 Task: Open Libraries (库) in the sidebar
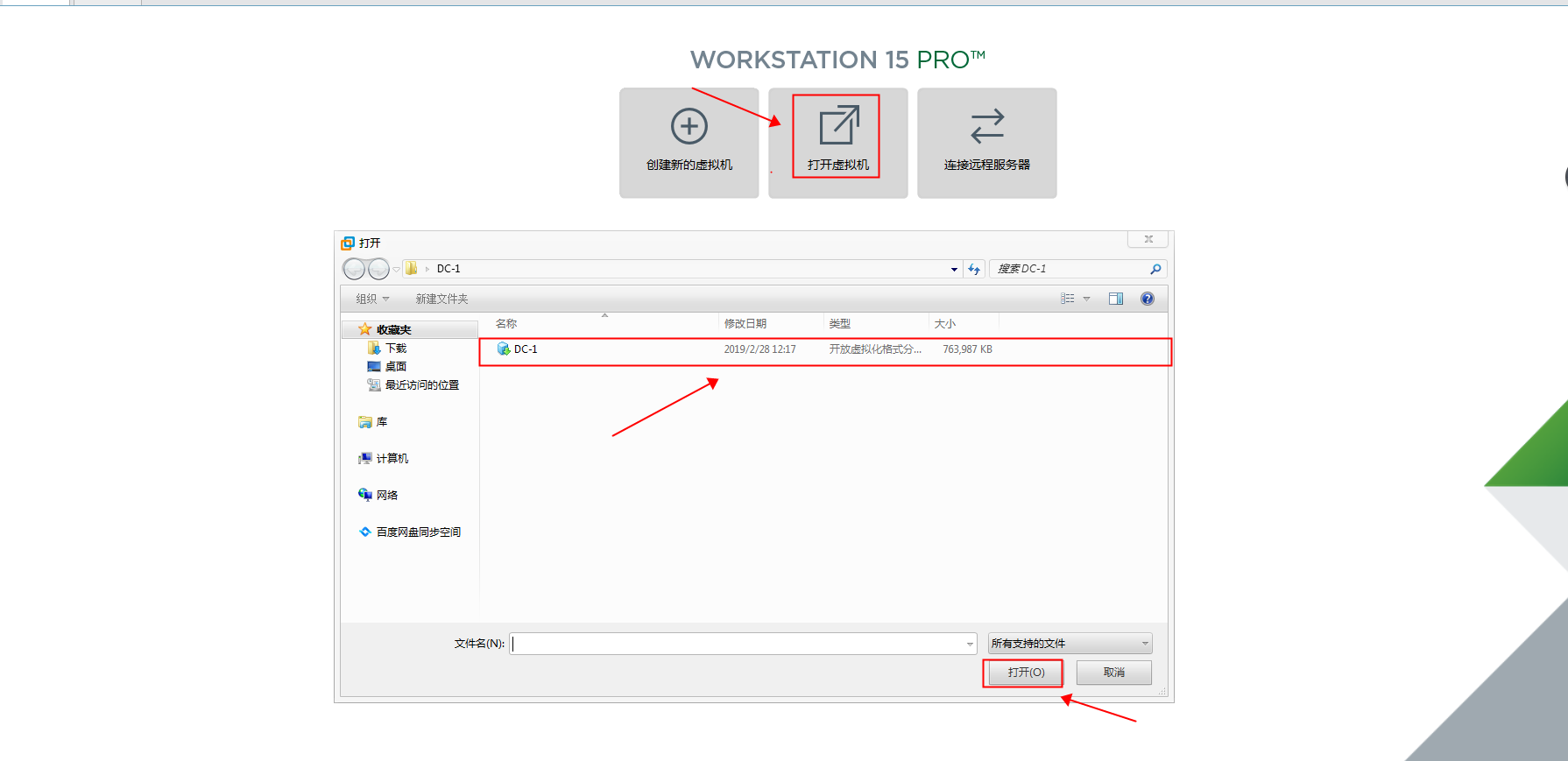[373, 422]
